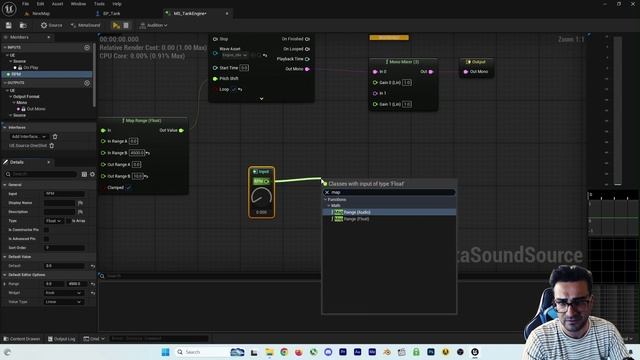Open the Edit menu
Viewport: 640px width, 360px height.
(x=40, y=4)
